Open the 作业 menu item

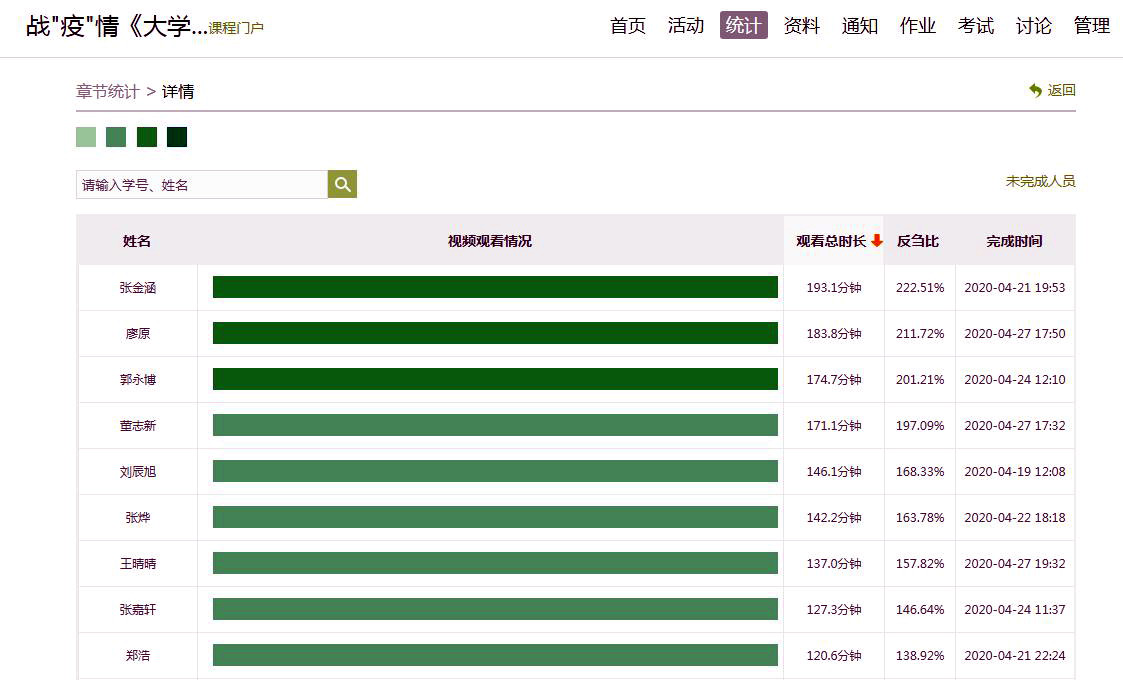917,26
